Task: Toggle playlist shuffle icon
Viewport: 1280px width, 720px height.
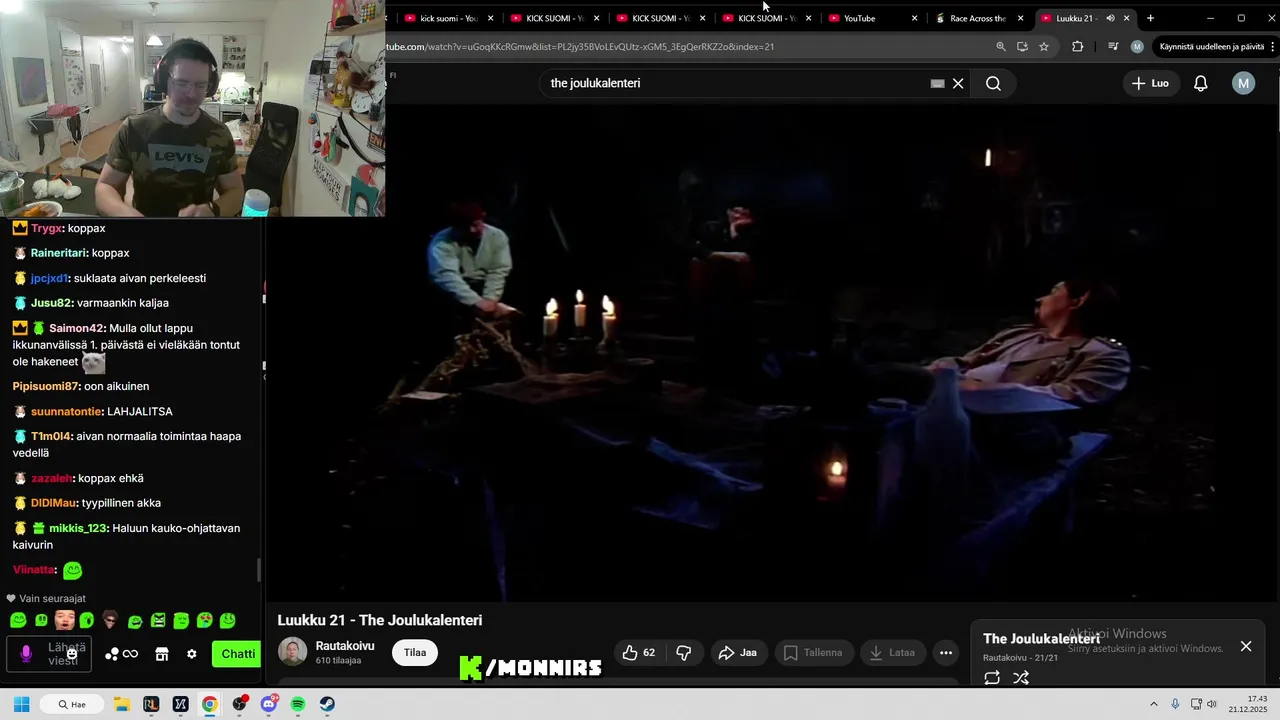Action: [1021, 678]
